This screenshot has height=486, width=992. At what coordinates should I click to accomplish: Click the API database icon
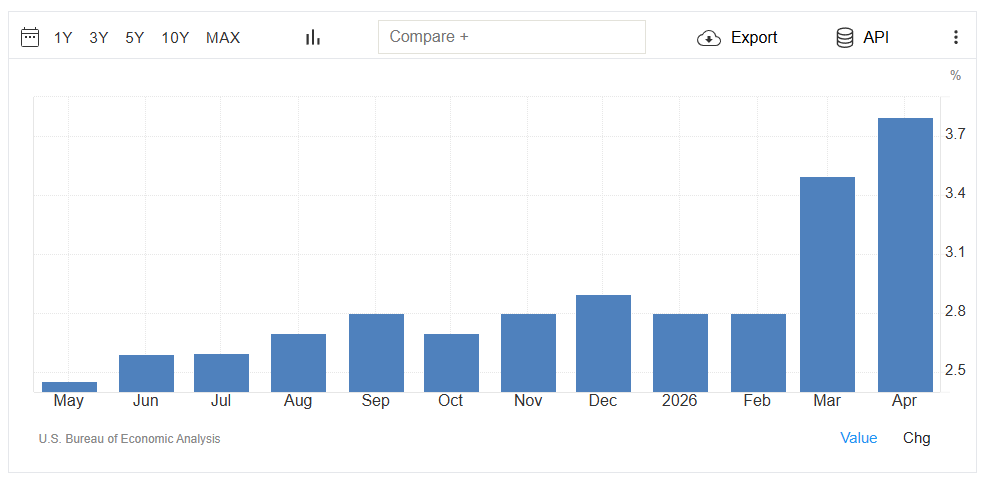(x=845, y=38)
